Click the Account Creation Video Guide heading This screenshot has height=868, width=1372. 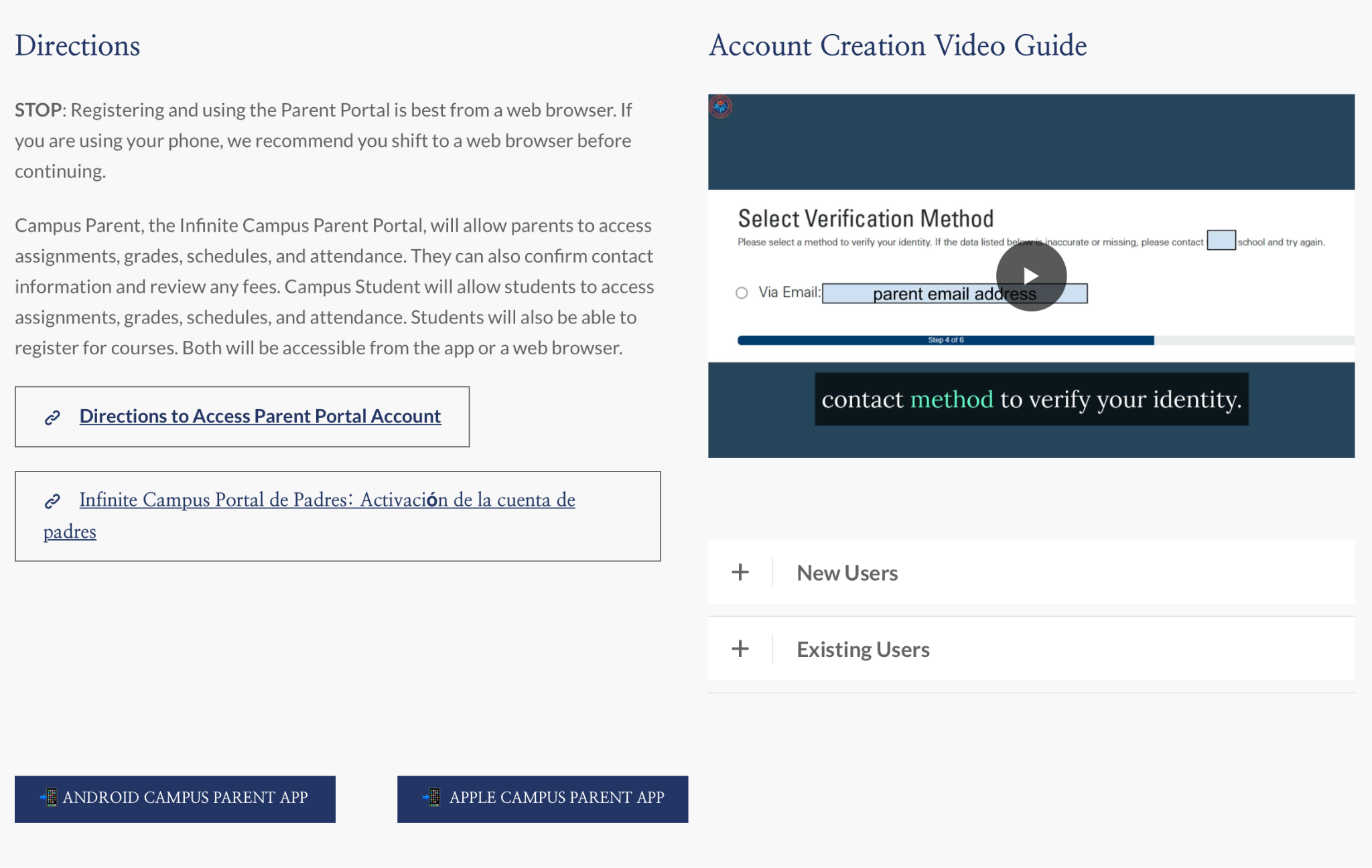tap(898, 46)
